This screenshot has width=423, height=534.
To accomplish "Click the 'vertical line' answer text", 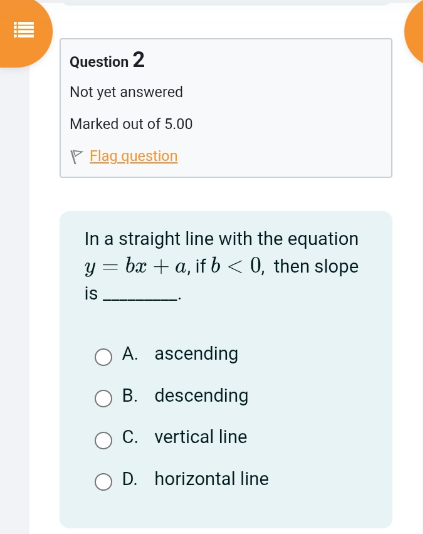I will click(201, 437).
